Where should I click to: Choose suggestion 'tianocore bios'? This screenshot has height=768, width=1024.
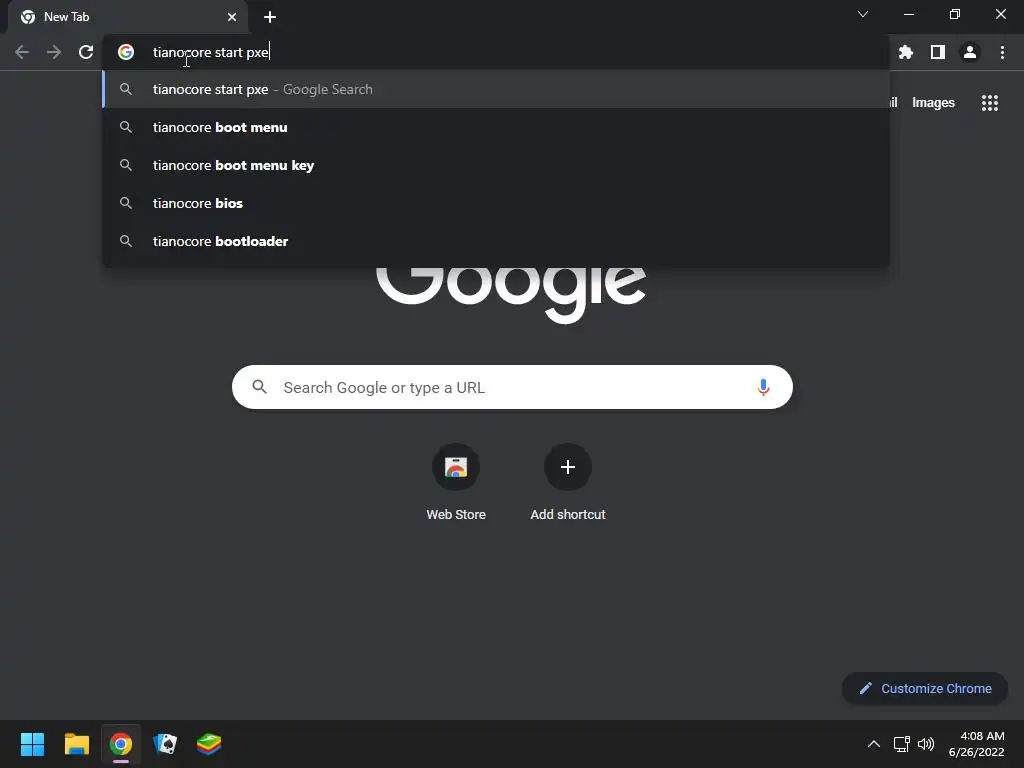496,203
